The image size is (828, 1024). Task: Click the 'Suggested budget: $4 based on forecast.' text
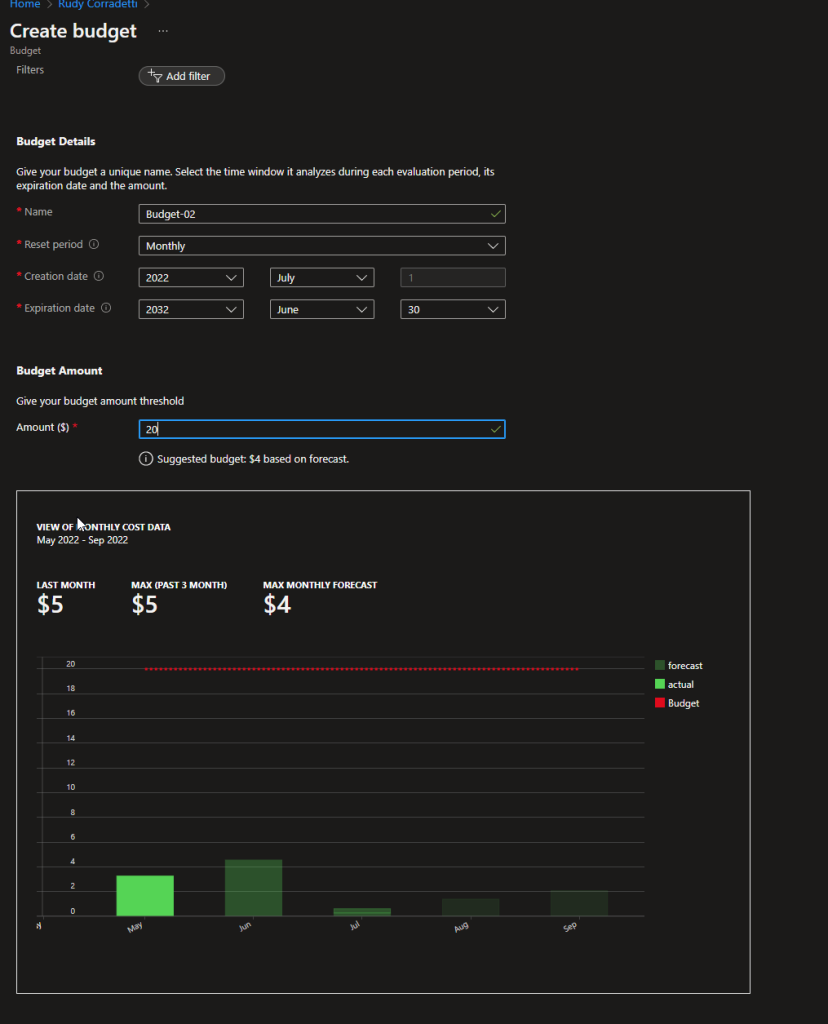tap(253, 459)
